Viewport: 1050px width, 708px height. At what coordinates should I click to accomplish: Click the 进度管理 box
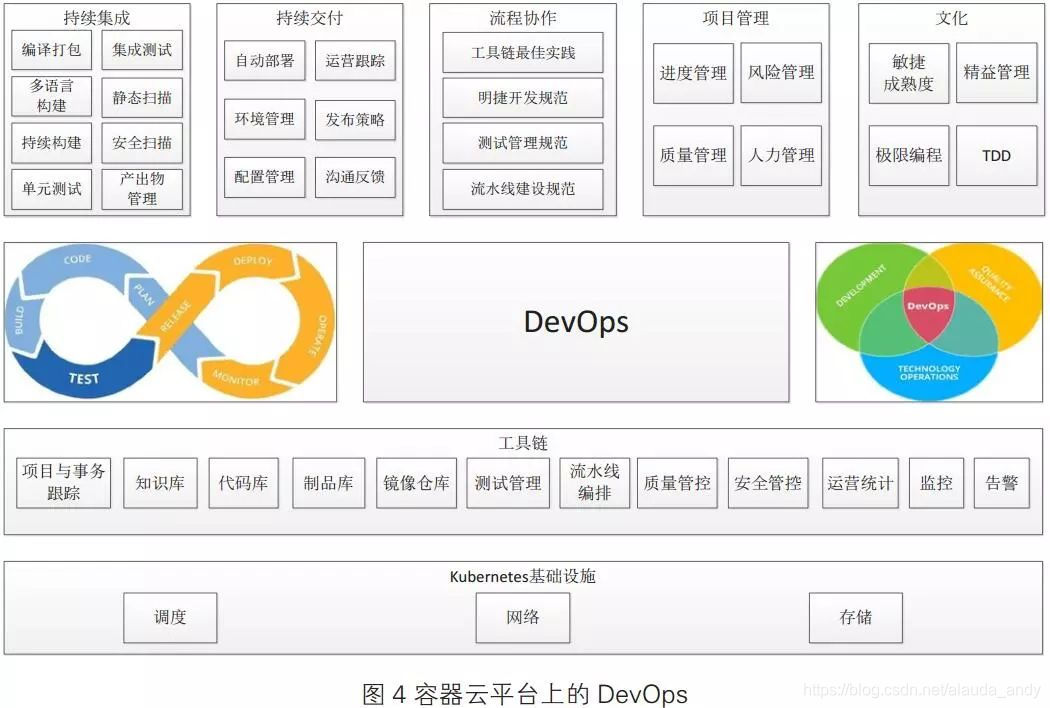tap(693, 73)
